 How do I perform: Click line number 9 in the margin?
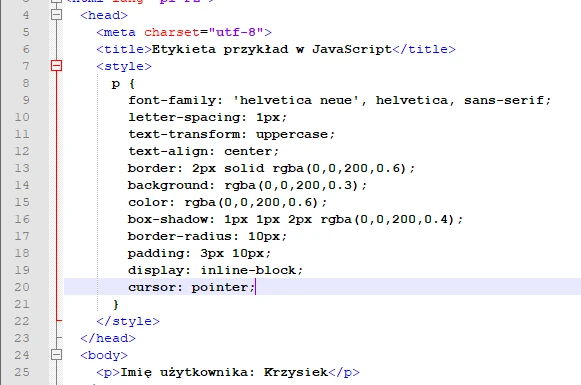[x=26, y=100]
